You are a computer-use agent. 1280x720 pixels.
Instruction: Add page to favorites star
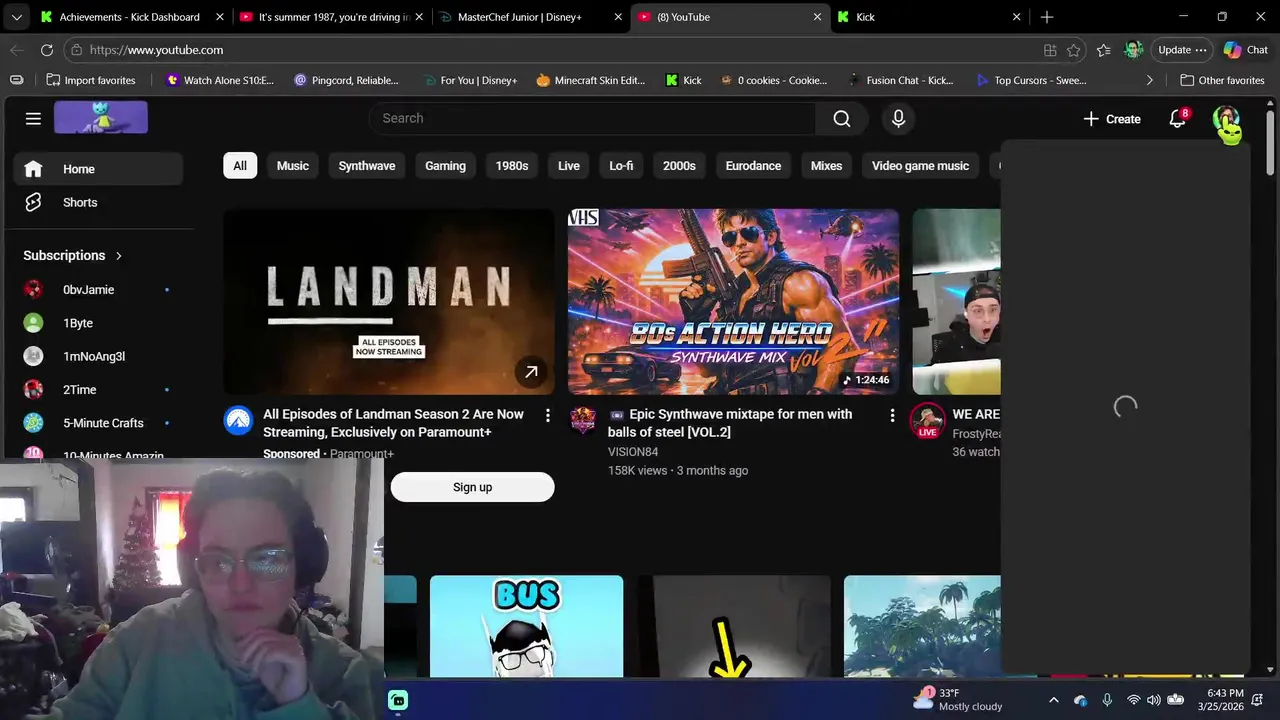point(1073,50)
